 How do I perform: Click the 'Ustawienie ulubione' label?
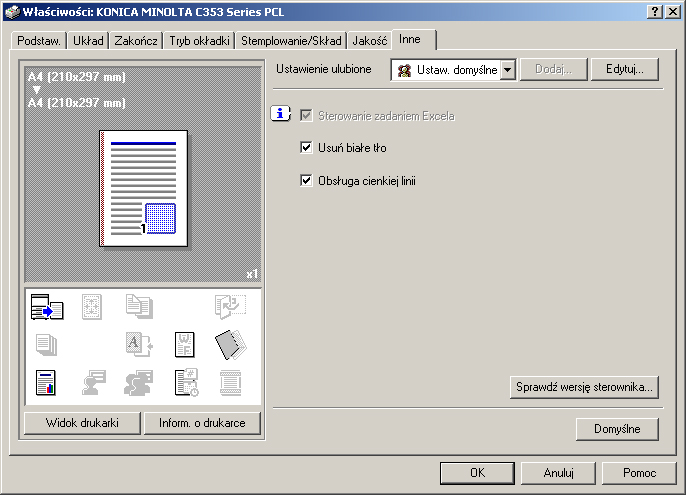(x=324, y=69)
